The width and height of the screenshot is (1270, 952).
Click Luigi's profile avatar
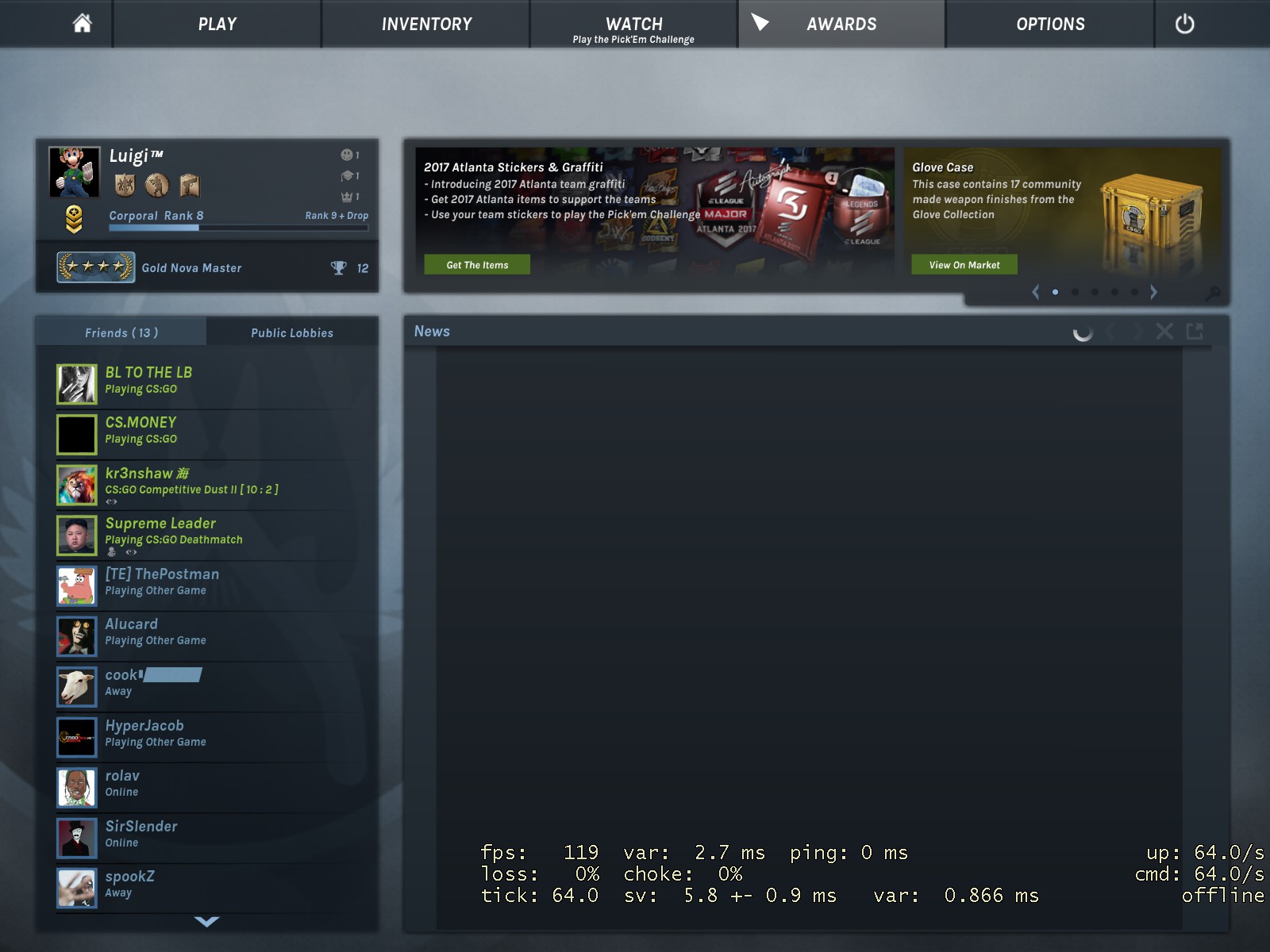coord(75,171)
